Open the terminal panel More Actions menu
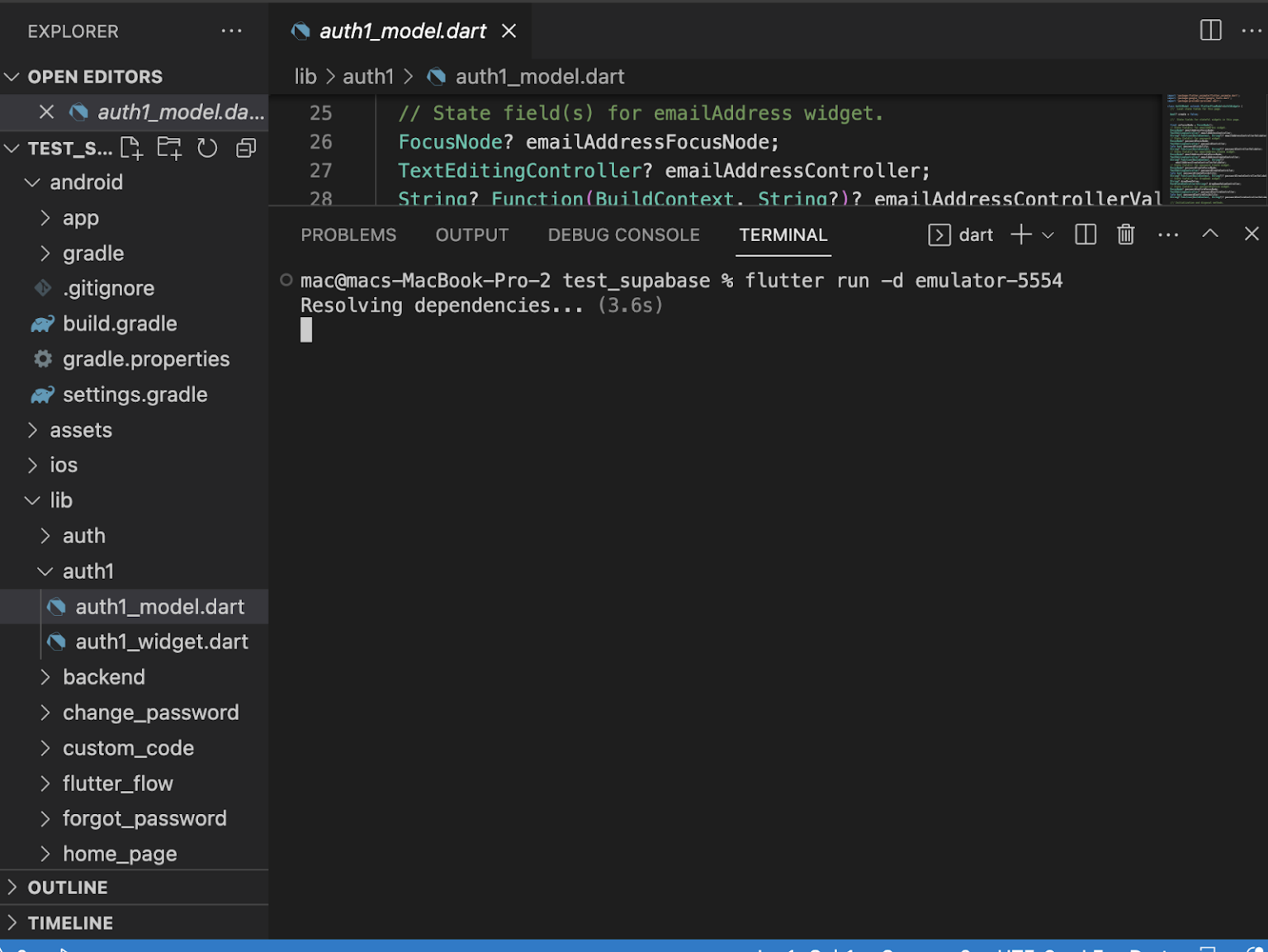The width and height of the screenshot is (1268, 952). point(1167,234)
